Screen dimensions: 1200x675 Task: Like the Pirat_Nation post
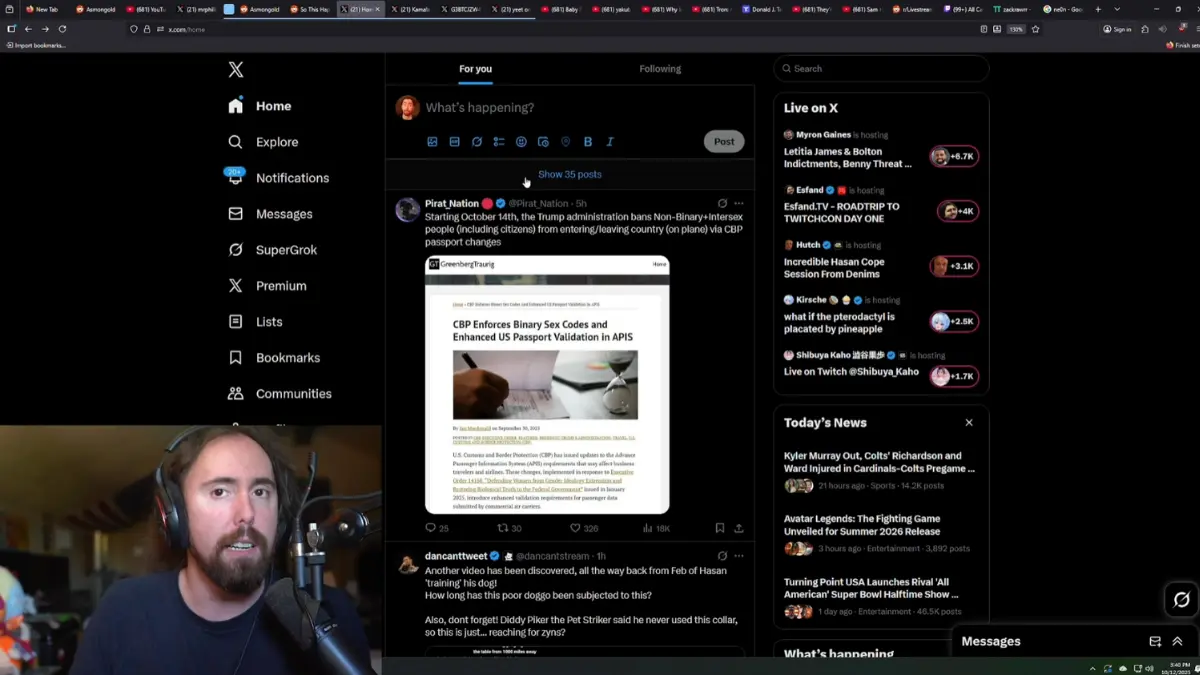[584, 528]
